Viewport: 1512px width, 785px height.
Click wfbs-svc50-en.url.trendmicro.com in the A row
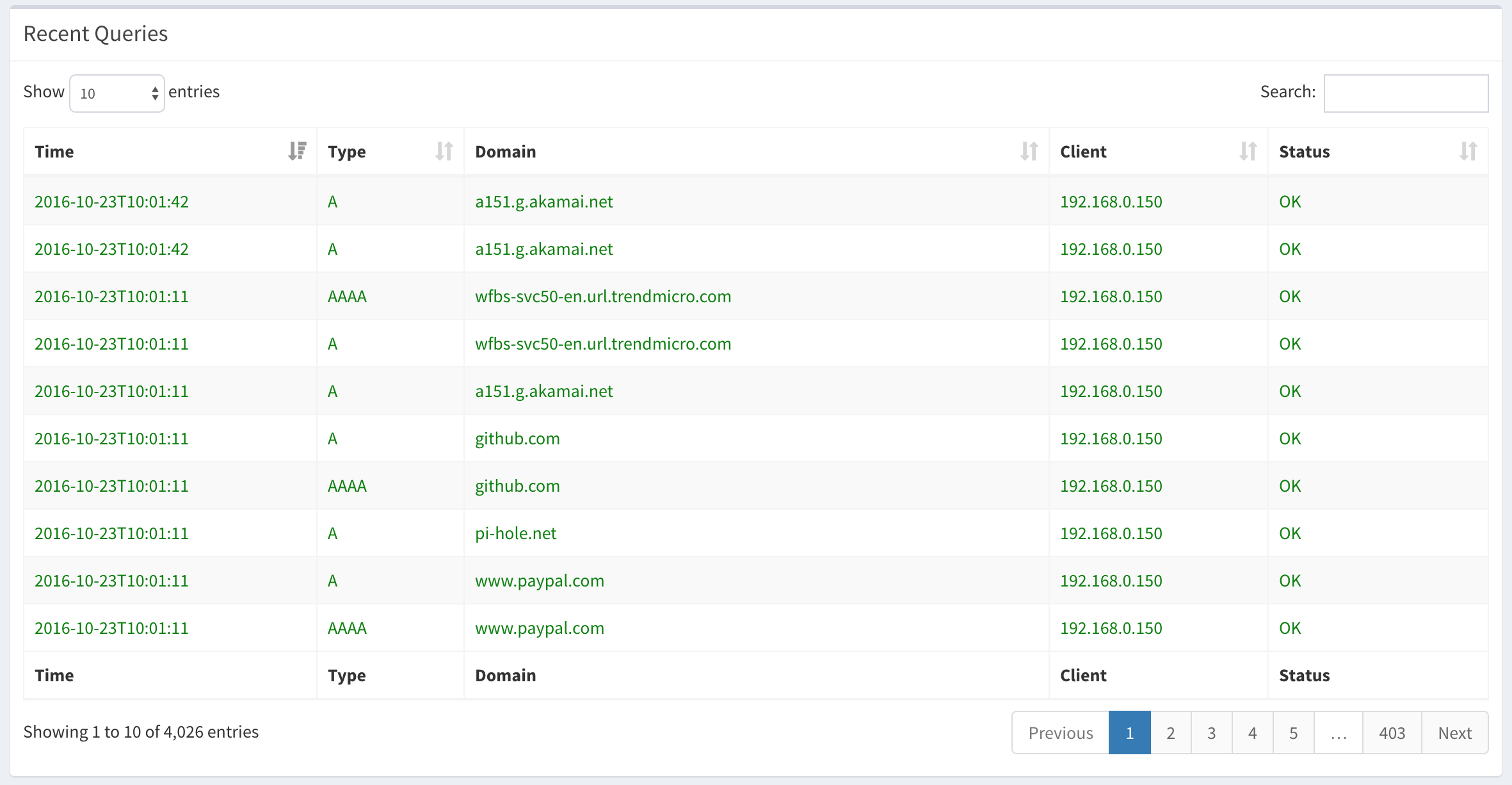click(x=603, y=344)
